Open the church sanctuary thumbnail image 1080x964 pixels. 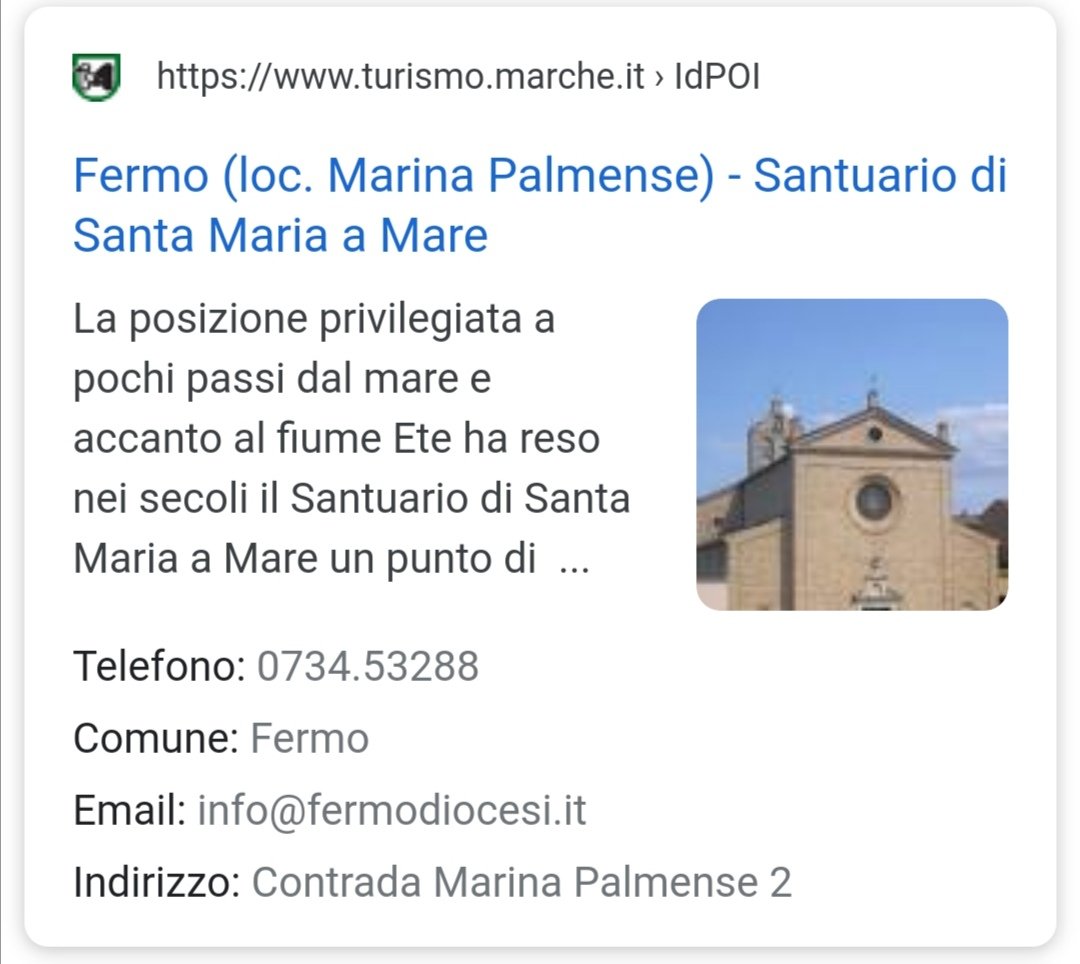852,454
